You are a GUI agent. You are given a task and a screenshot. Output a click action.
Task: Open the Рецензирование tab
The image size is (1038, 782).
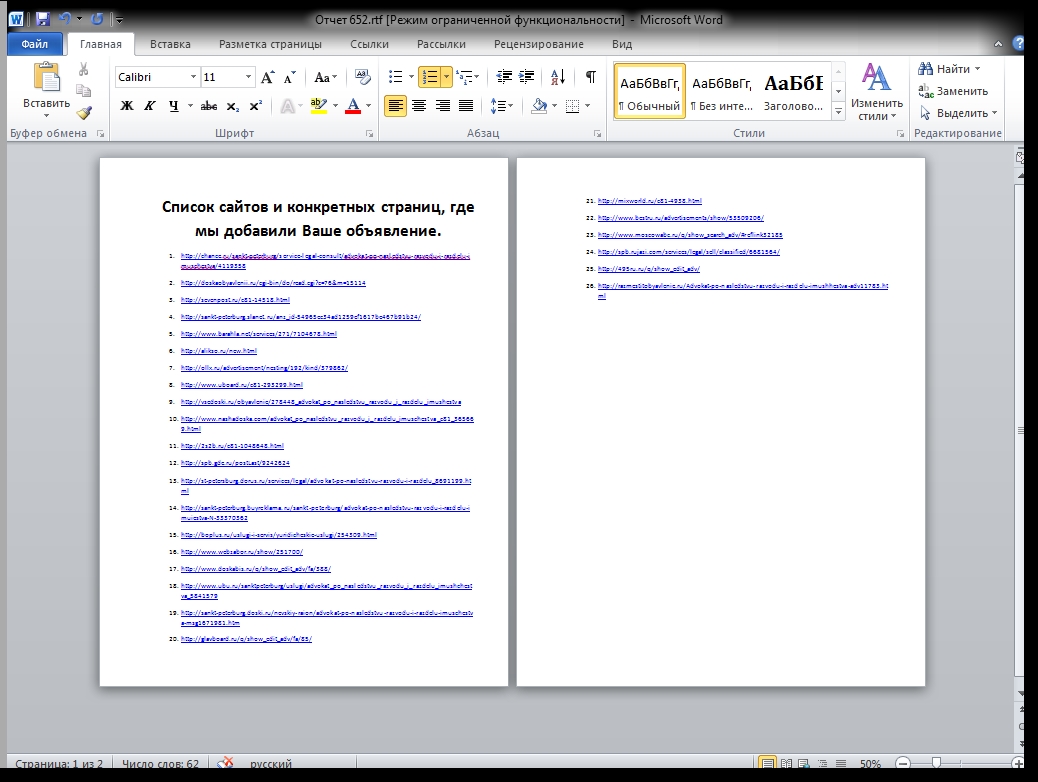tap(539, 44)
